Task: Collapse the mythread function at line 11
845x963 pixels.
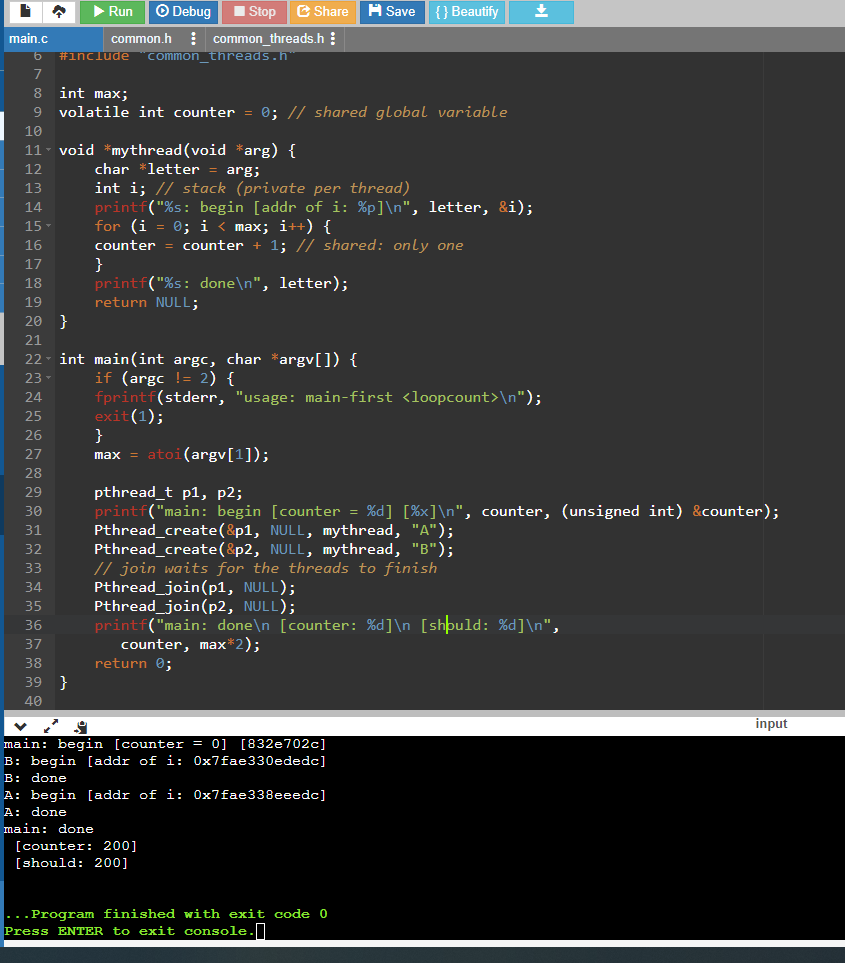Action: [49, 150]
